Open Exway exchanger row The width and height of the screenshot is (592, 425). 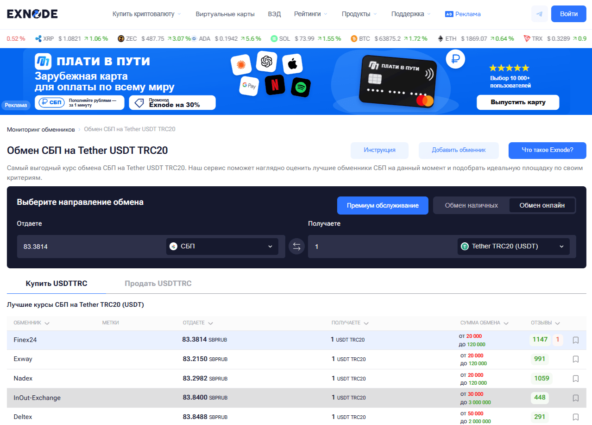[296, 359]
